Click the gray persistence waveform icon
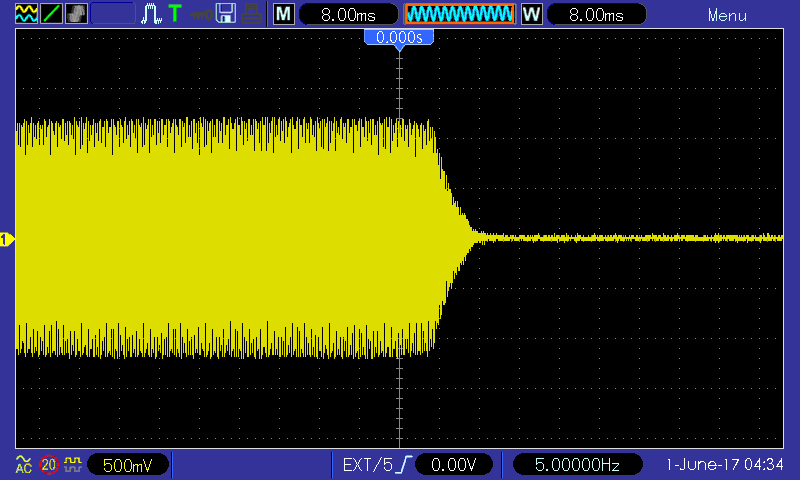The width and height of the screenshot is (800, 480). (76, 14)
